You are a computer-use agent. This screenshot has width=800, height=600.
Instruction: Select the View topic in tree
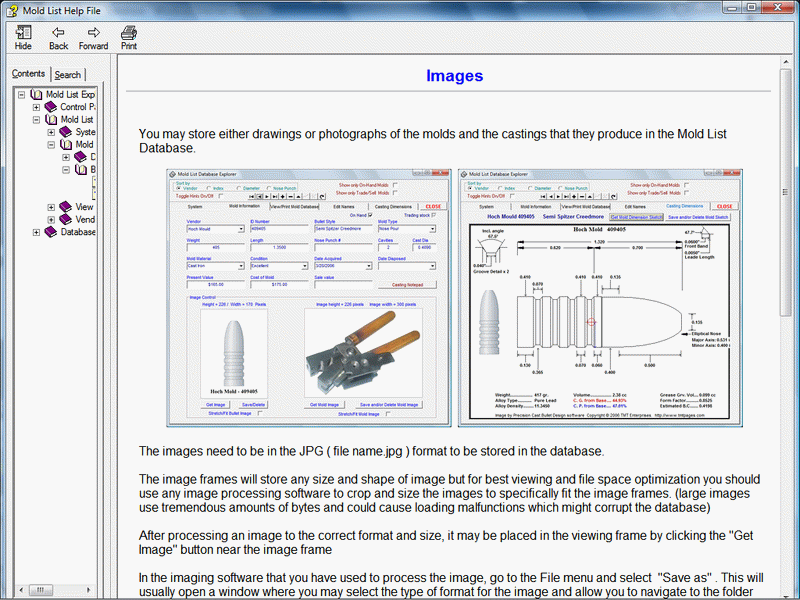(x=85, y=207)
